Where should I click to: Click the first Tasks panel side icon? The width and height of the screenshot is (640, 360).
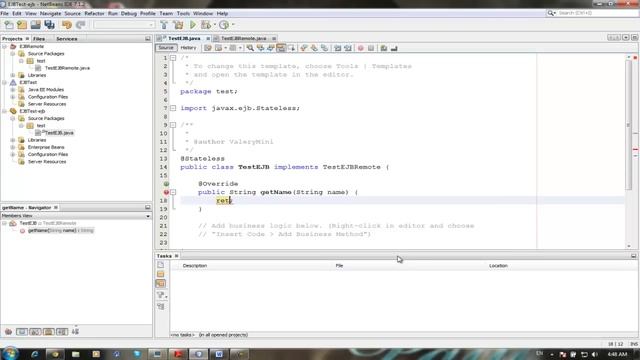(x=160, y=265)
